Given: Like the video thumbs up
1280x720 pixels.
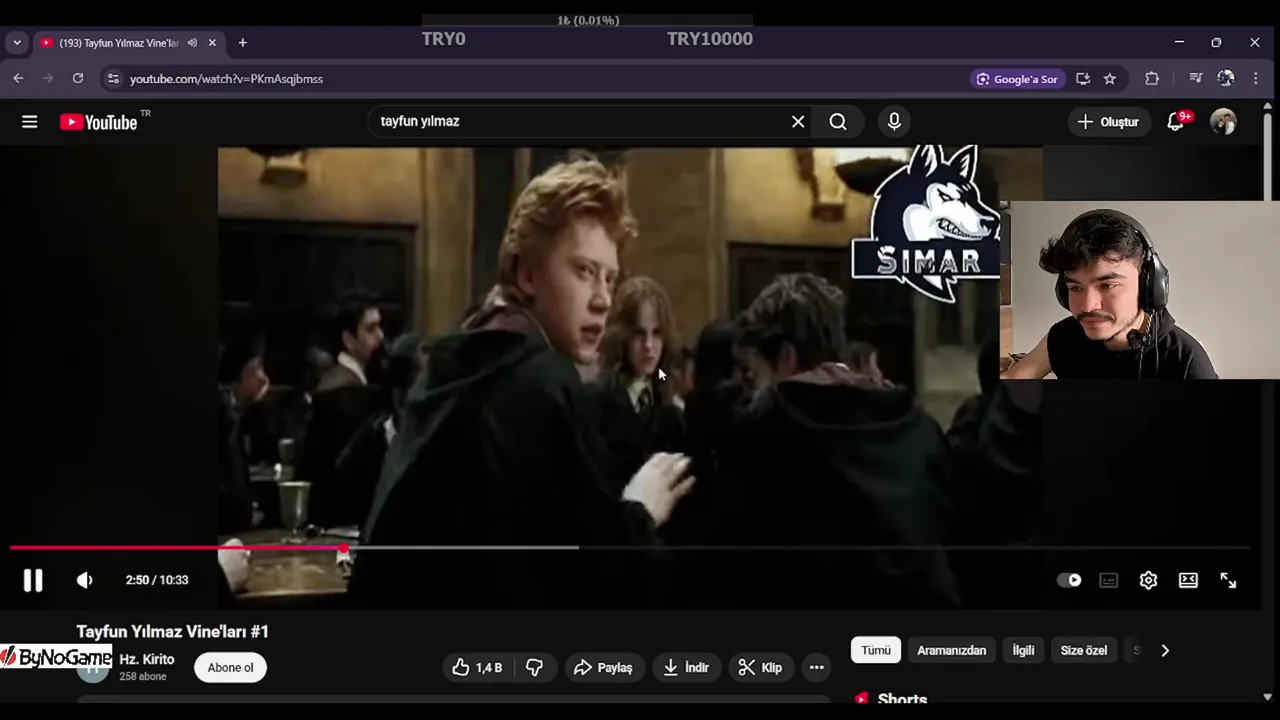Looking at the screenshot, I should pos(477,667).
